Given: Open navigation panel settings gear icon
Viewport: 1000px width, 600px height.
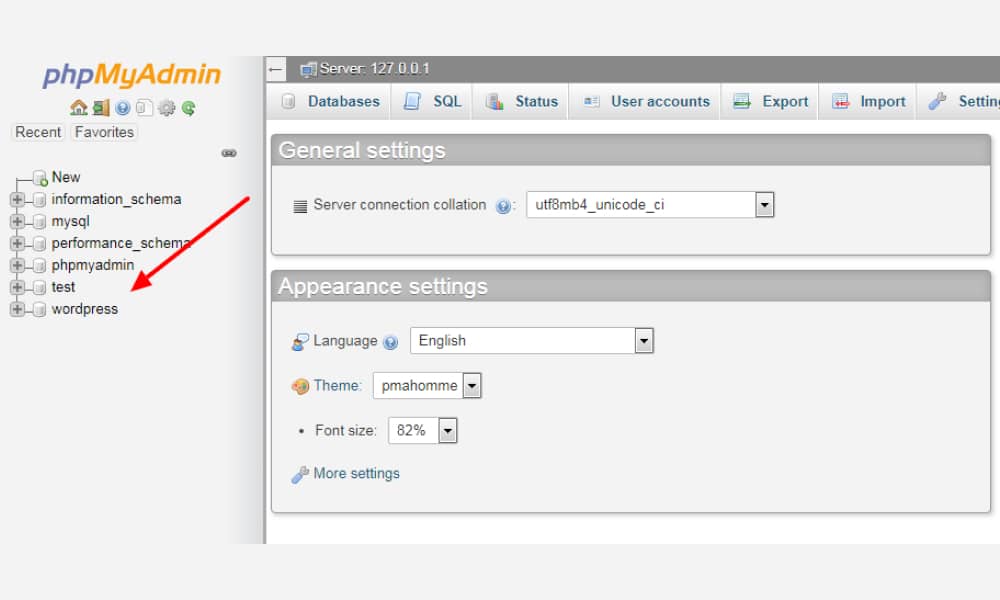Looking at the screenshot, I should click(x=166, y=108).
